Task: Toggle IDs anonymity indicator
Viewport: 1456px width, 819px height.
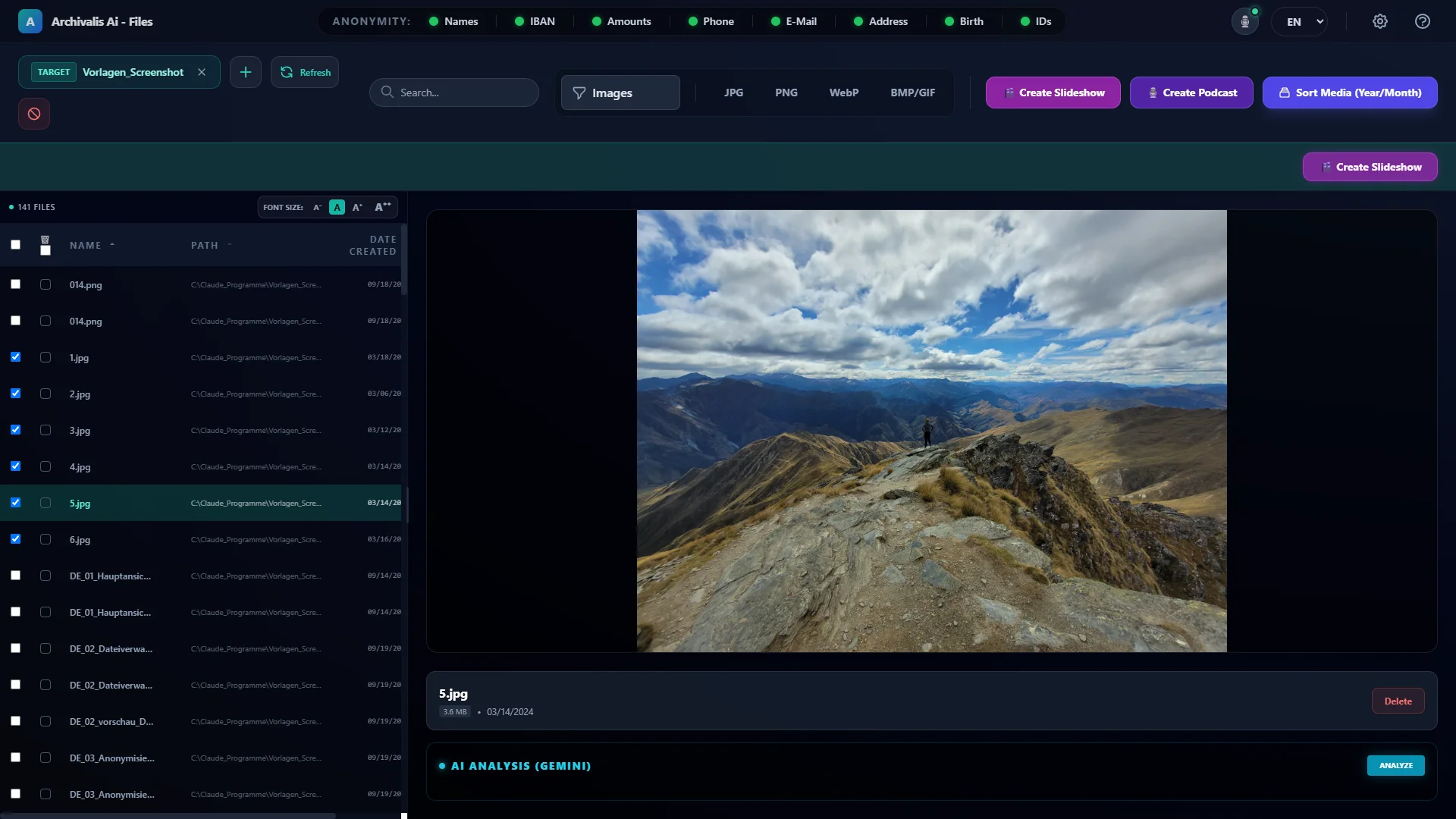Action: 1035,21
